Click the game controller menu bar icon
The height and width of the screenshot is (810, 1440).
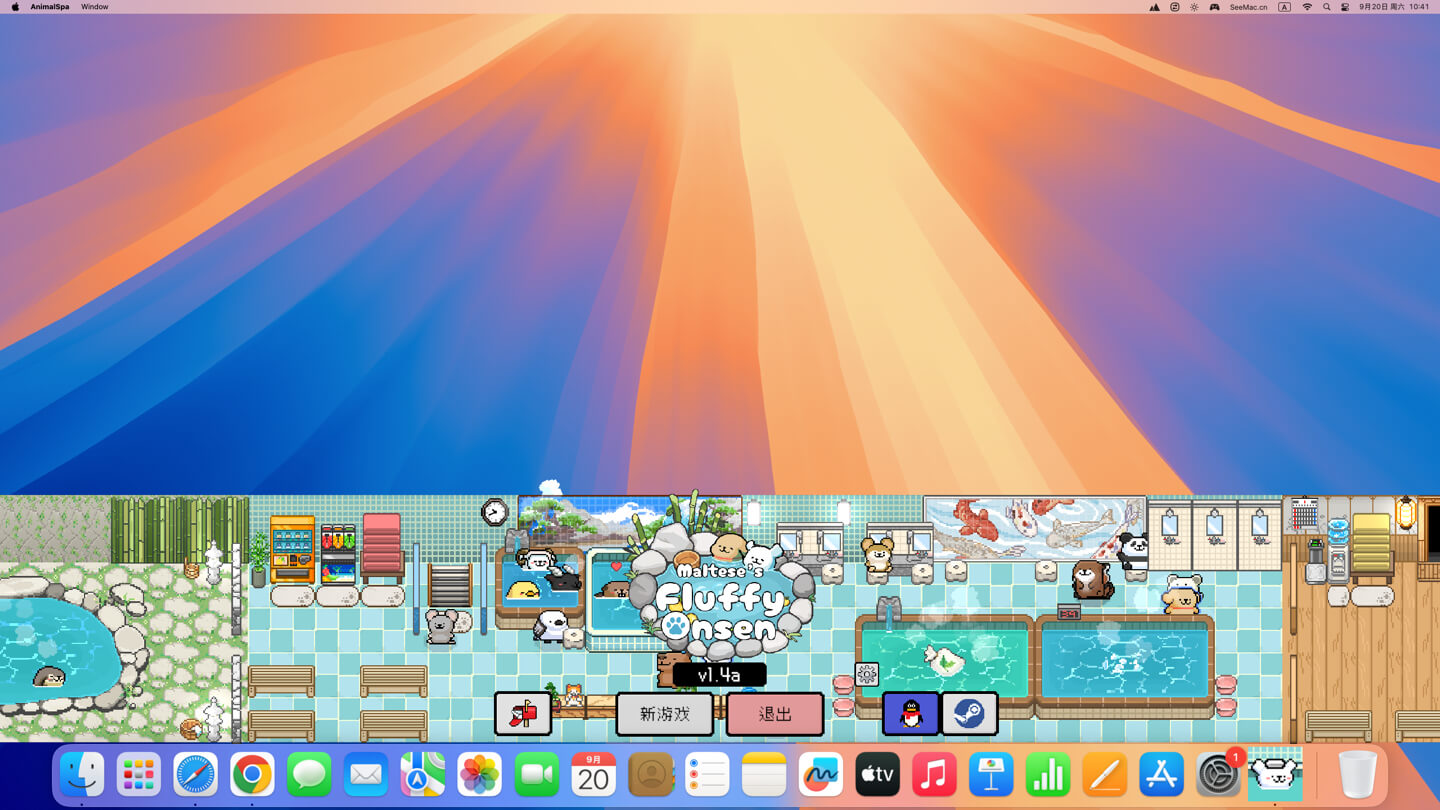point(1214,7)
